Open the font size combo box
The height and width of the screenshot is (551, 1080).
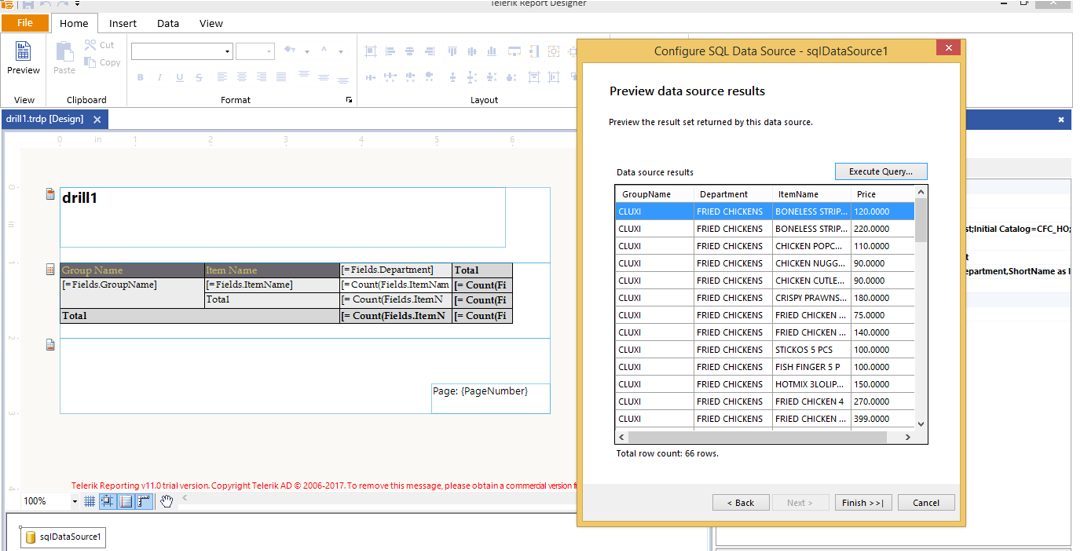(255, 52)
